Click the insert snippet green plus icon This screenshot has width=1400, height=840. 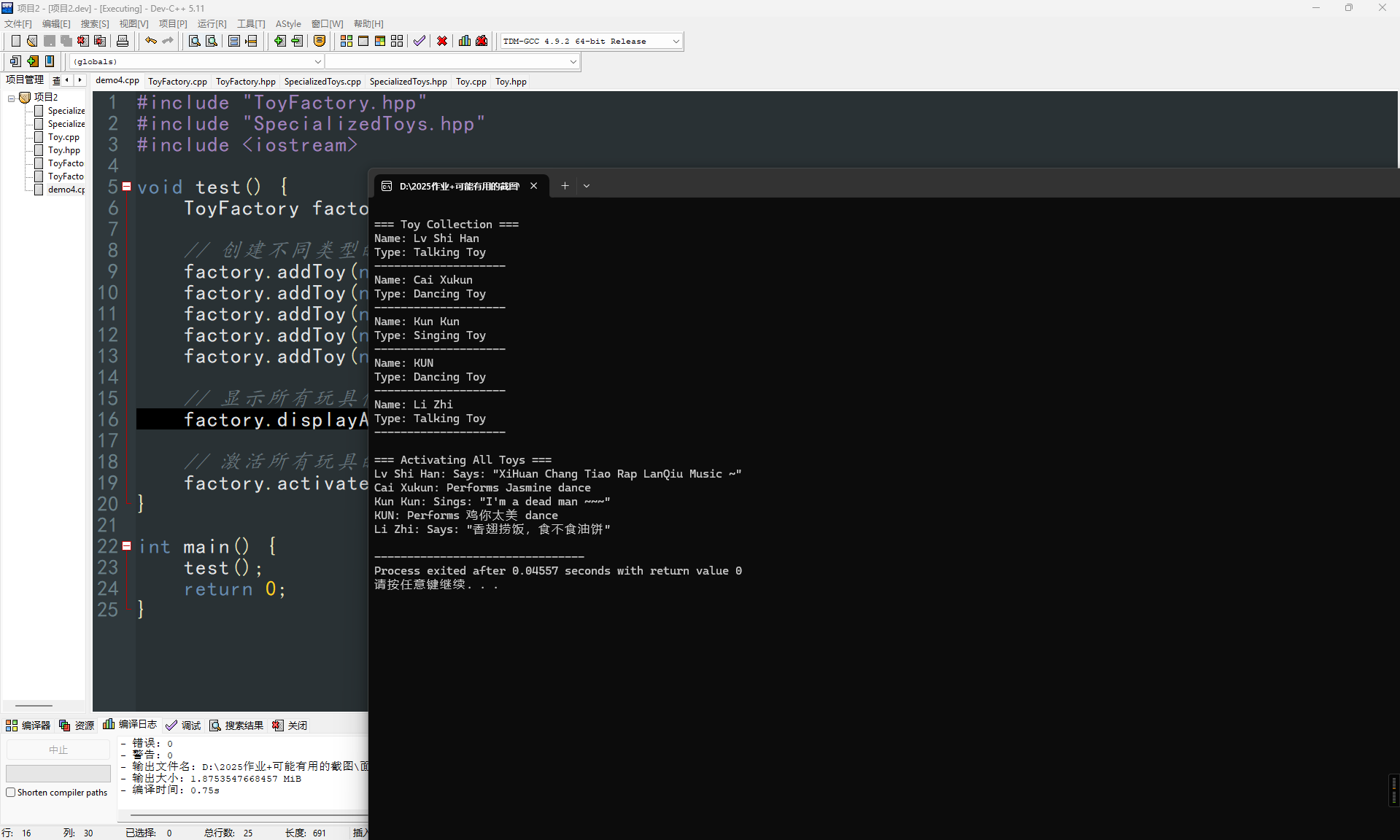pos(33,61)
